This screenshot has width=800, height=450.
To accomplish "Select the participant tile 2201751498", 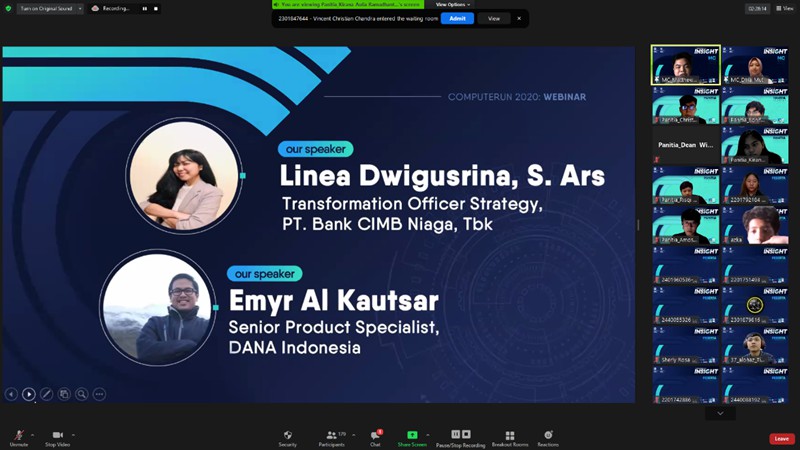I will 755,265.
